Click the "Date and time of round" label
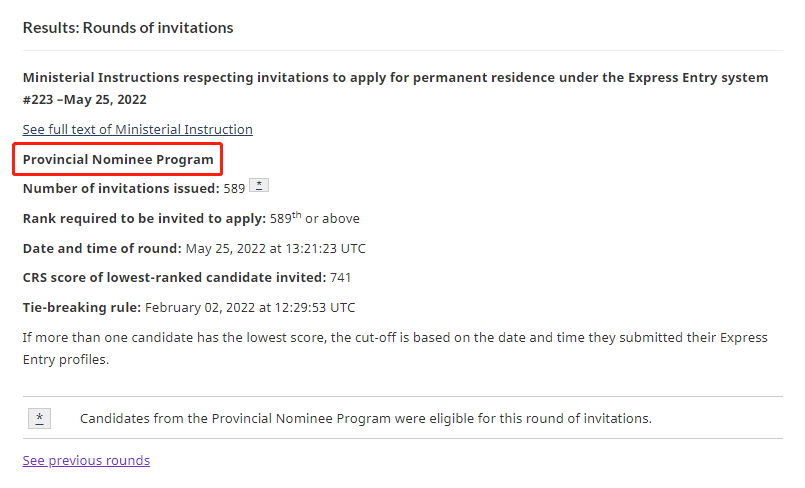 point(102,248)
